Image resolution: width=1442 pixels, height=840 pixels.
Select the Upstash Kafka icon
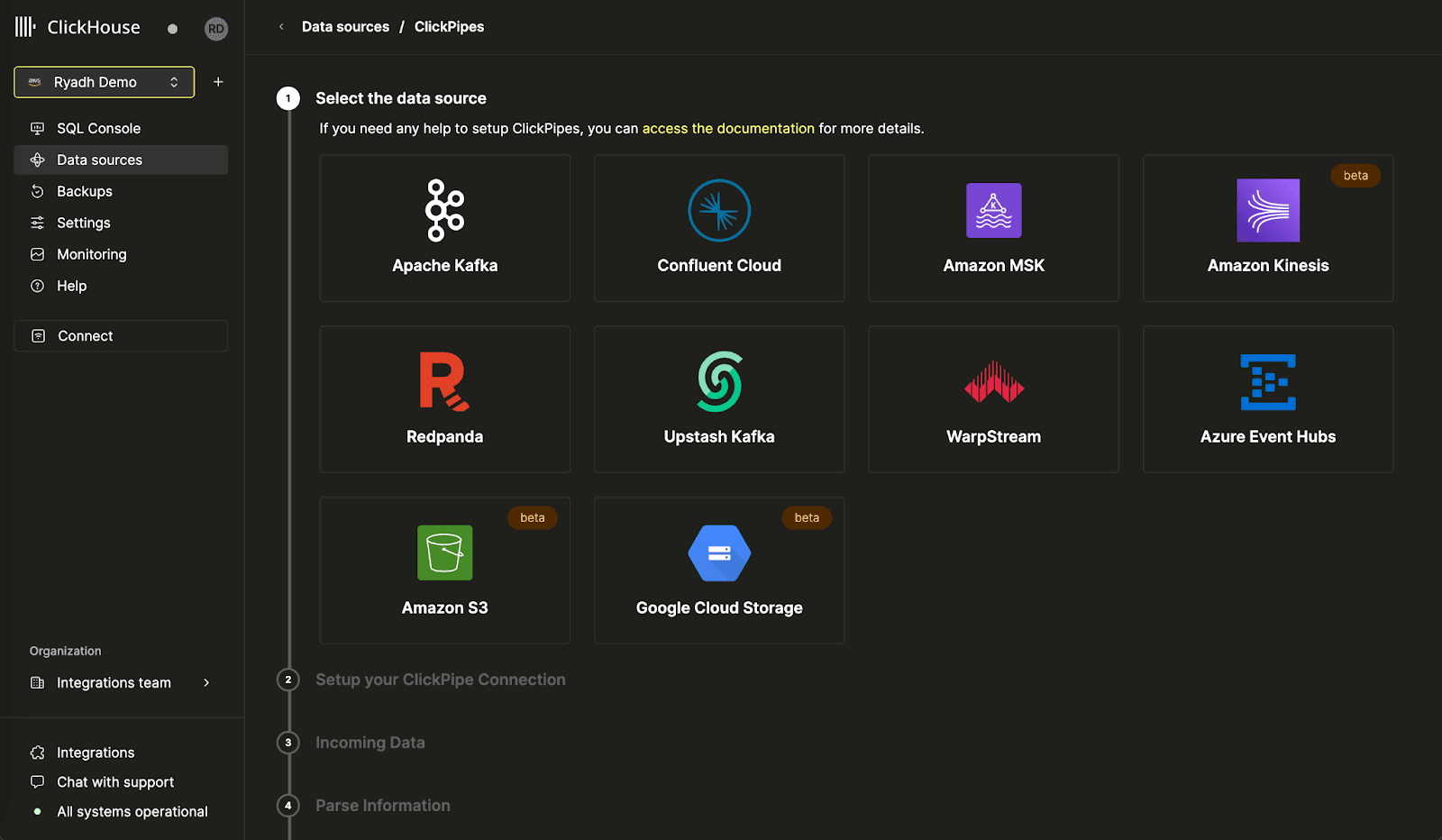click(x=718, y=381)
